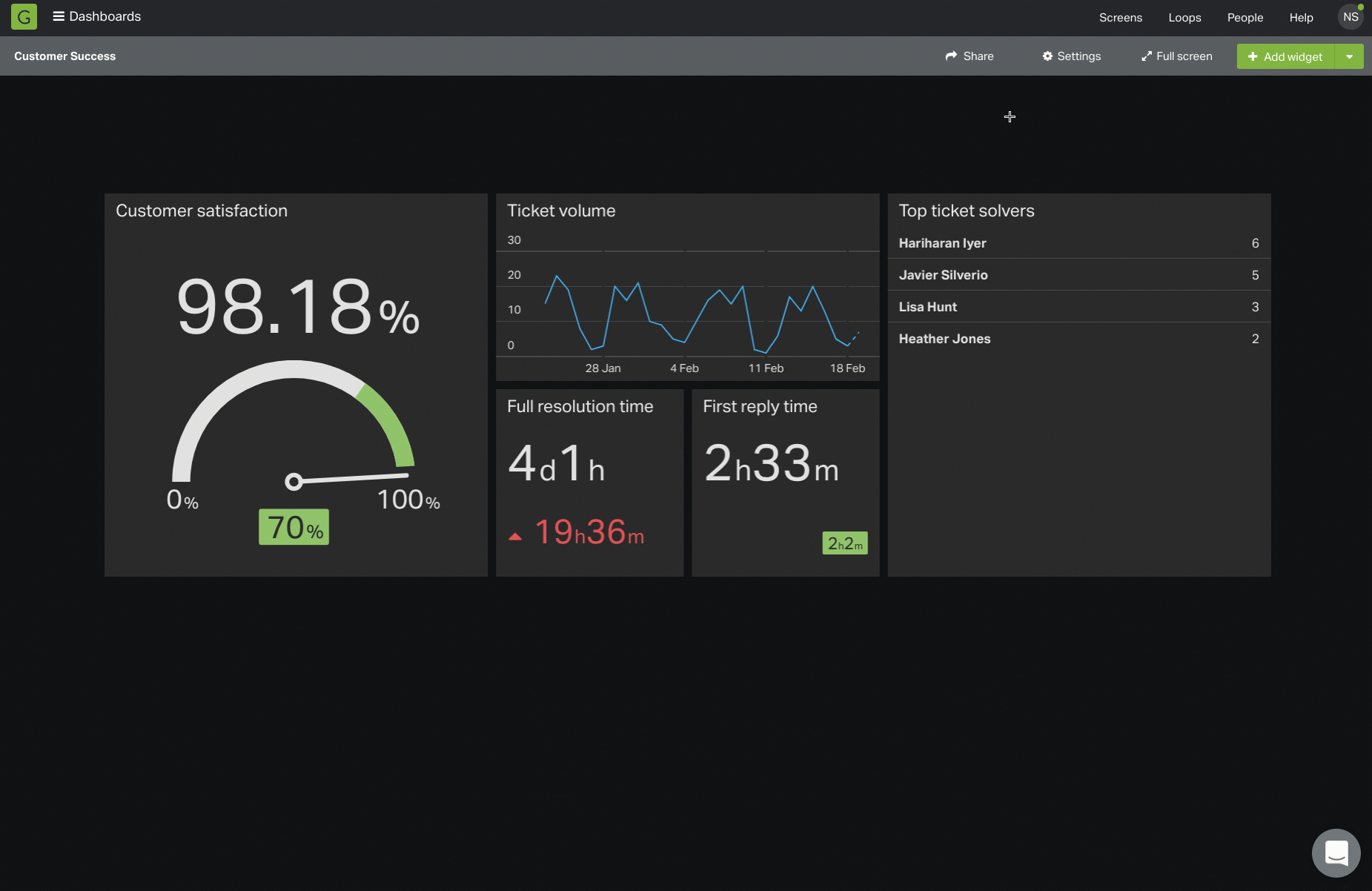Click the satisfaction gauge needle
The image size is (1372, 891).
347,479
